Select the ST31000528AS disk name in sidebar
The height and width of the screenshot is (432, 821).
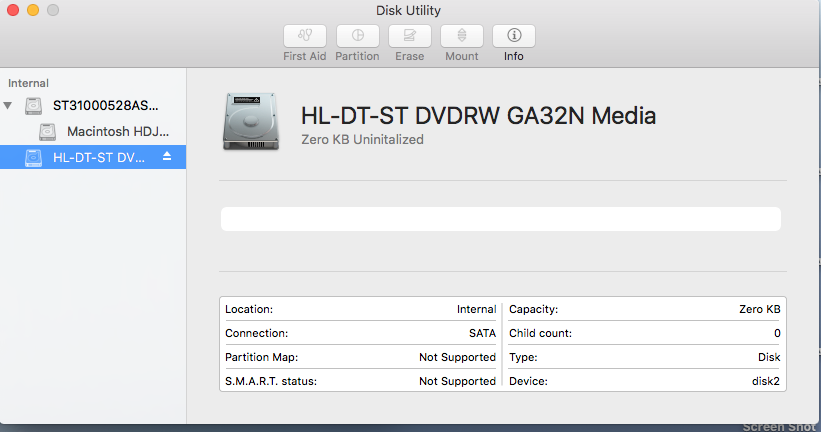point(105,106)
